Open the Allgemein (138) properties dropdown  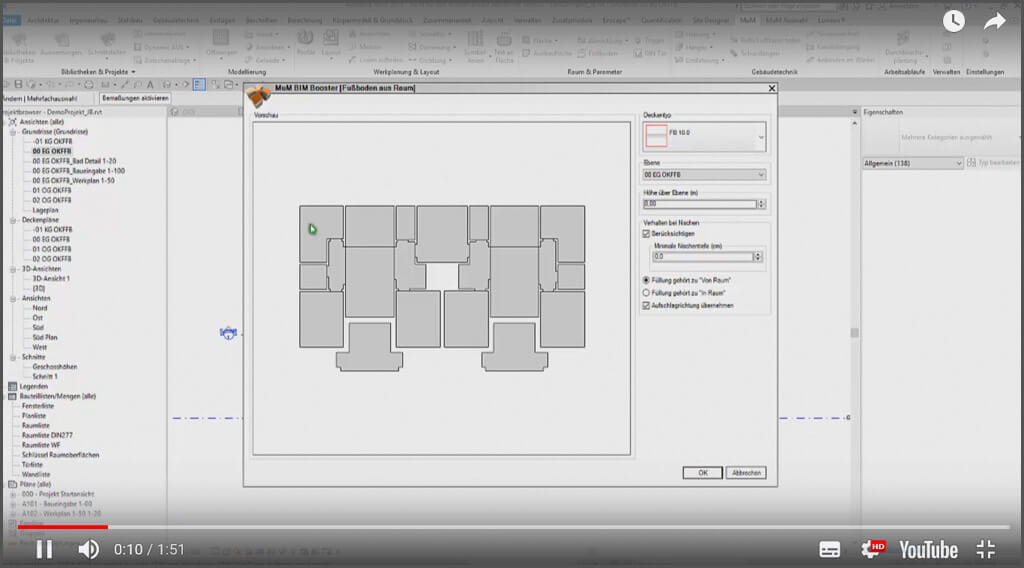click(912, 162)
